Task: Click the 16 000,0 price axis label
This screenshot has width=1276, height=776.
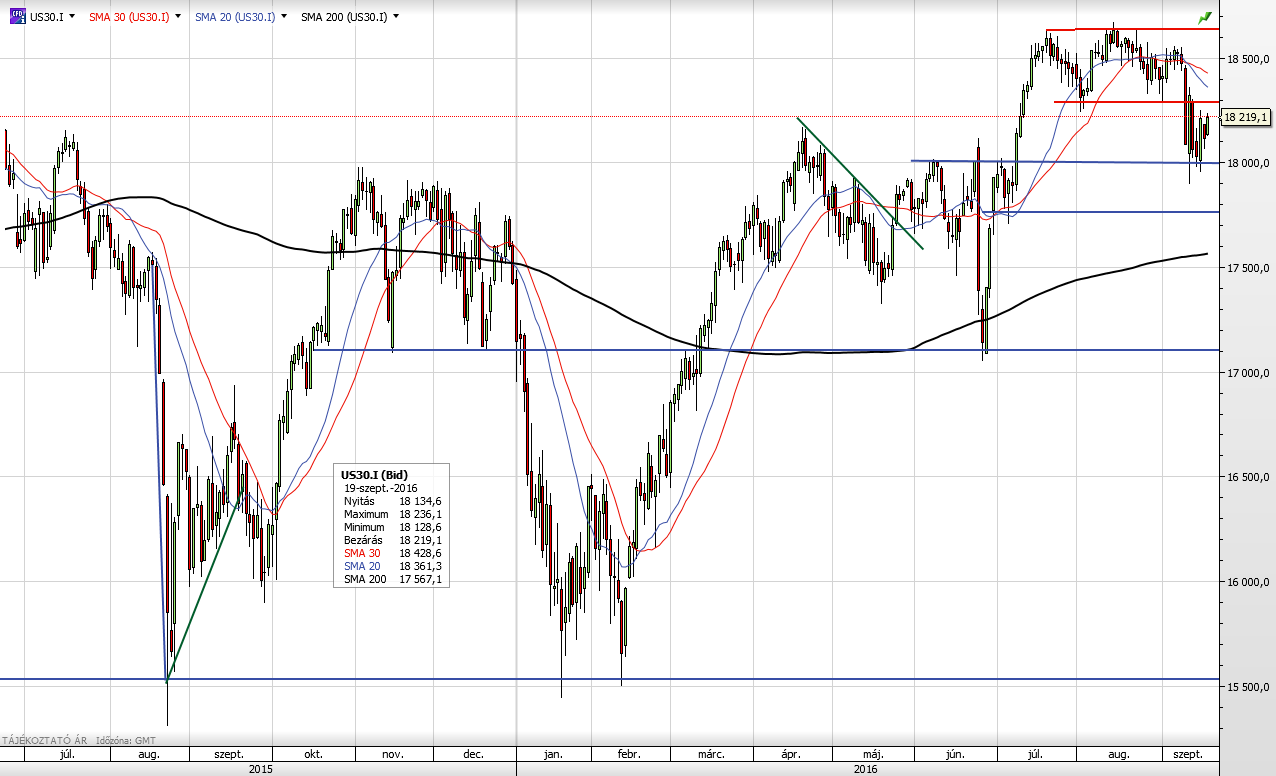Action: click(x=1248, y=582)
